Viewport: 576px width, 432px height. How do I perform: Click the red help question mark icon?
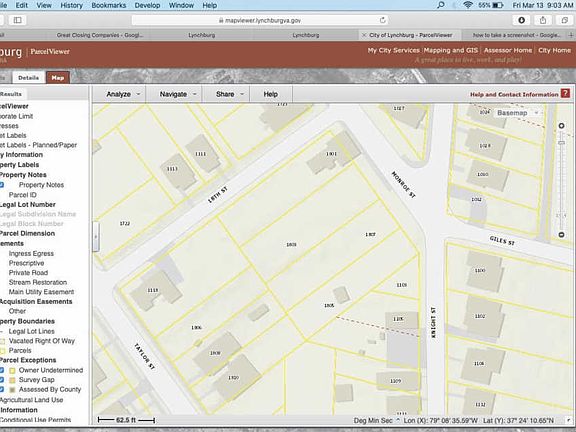tap(565, 94)
